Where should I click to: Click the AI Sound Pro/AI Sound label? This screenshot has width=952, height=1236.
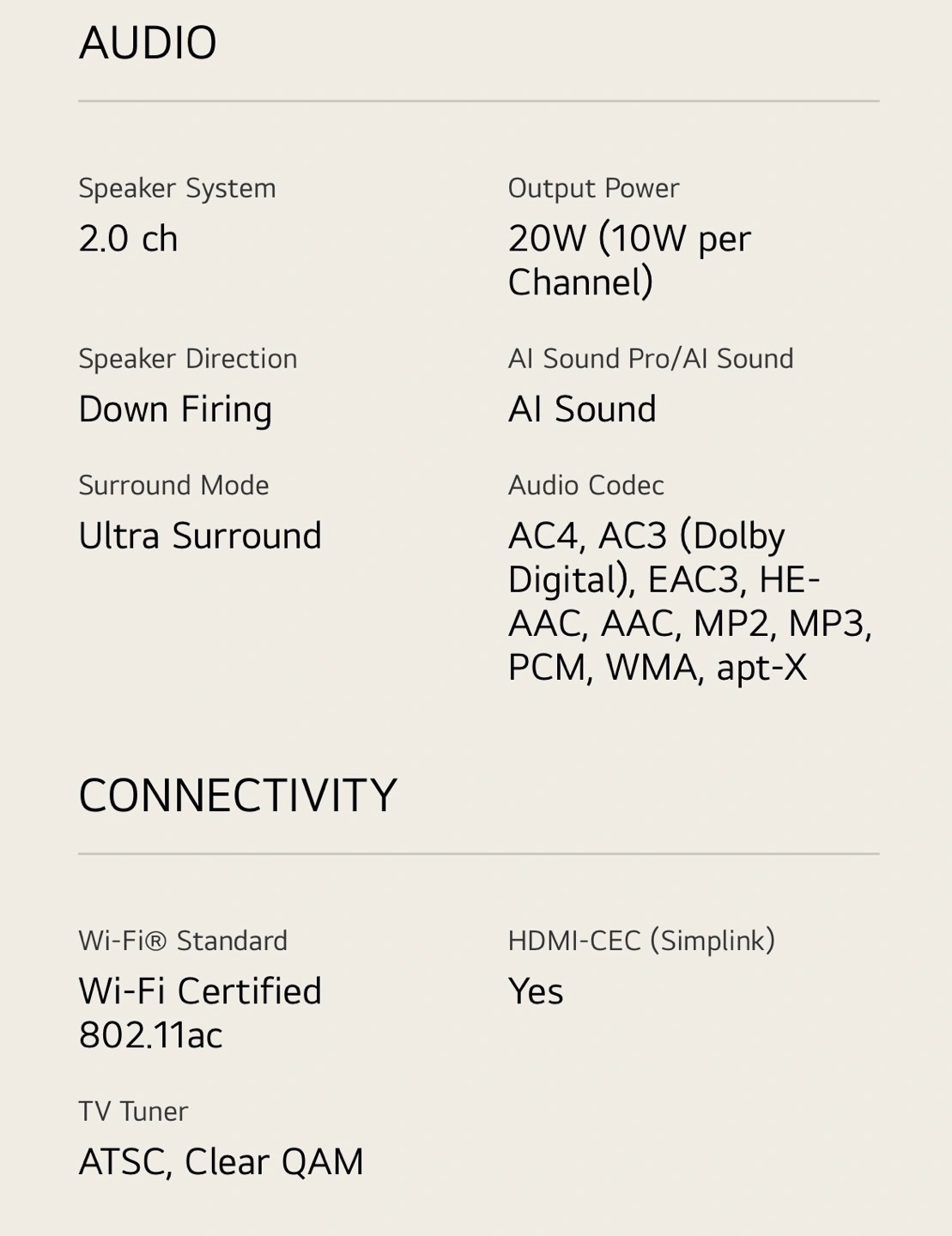pyautogui.click(x=651, y=358)
